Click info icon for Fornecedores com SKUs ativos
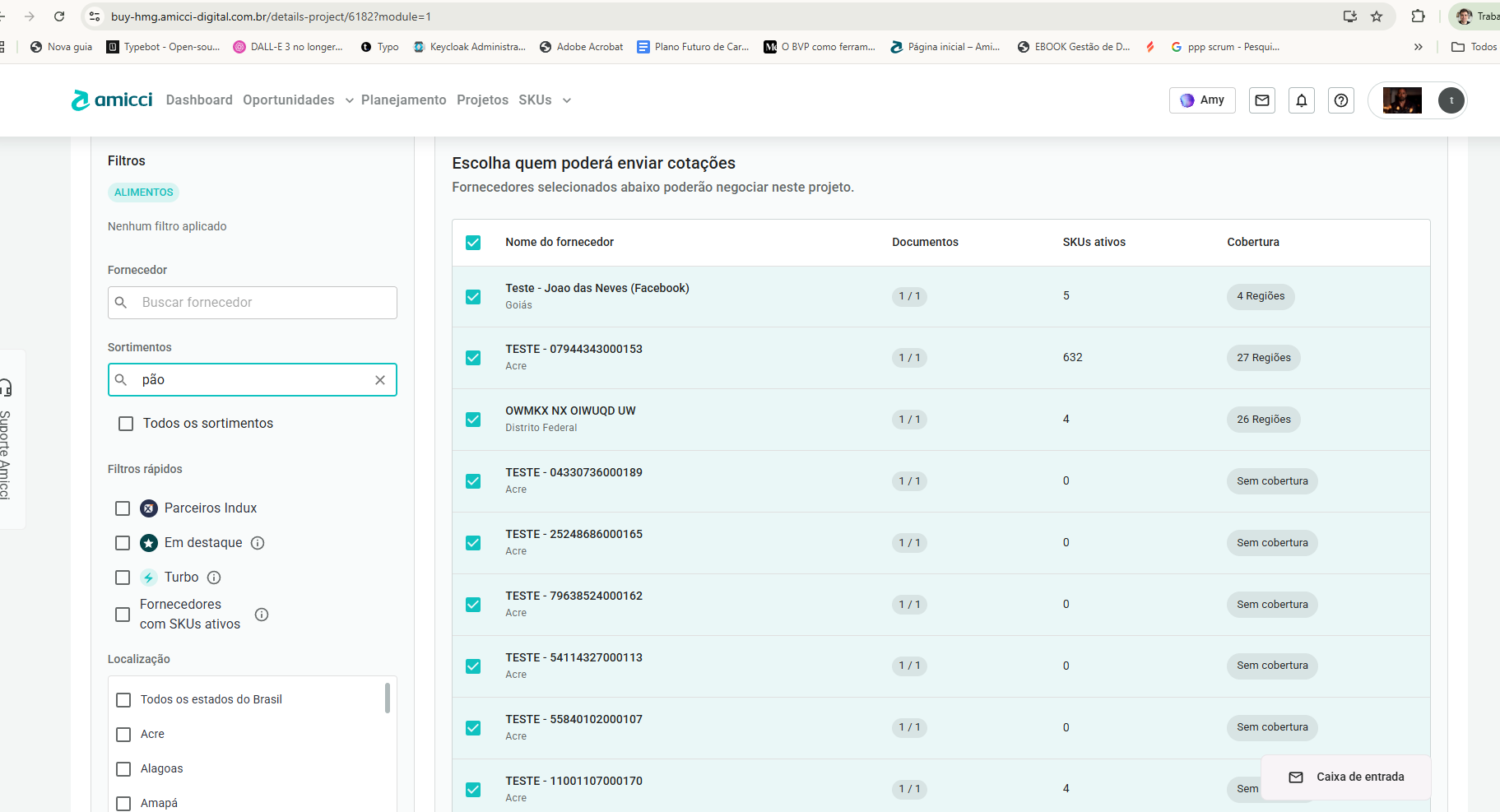The width and height of the screenshot is (1500, 812). pos(262,615)
